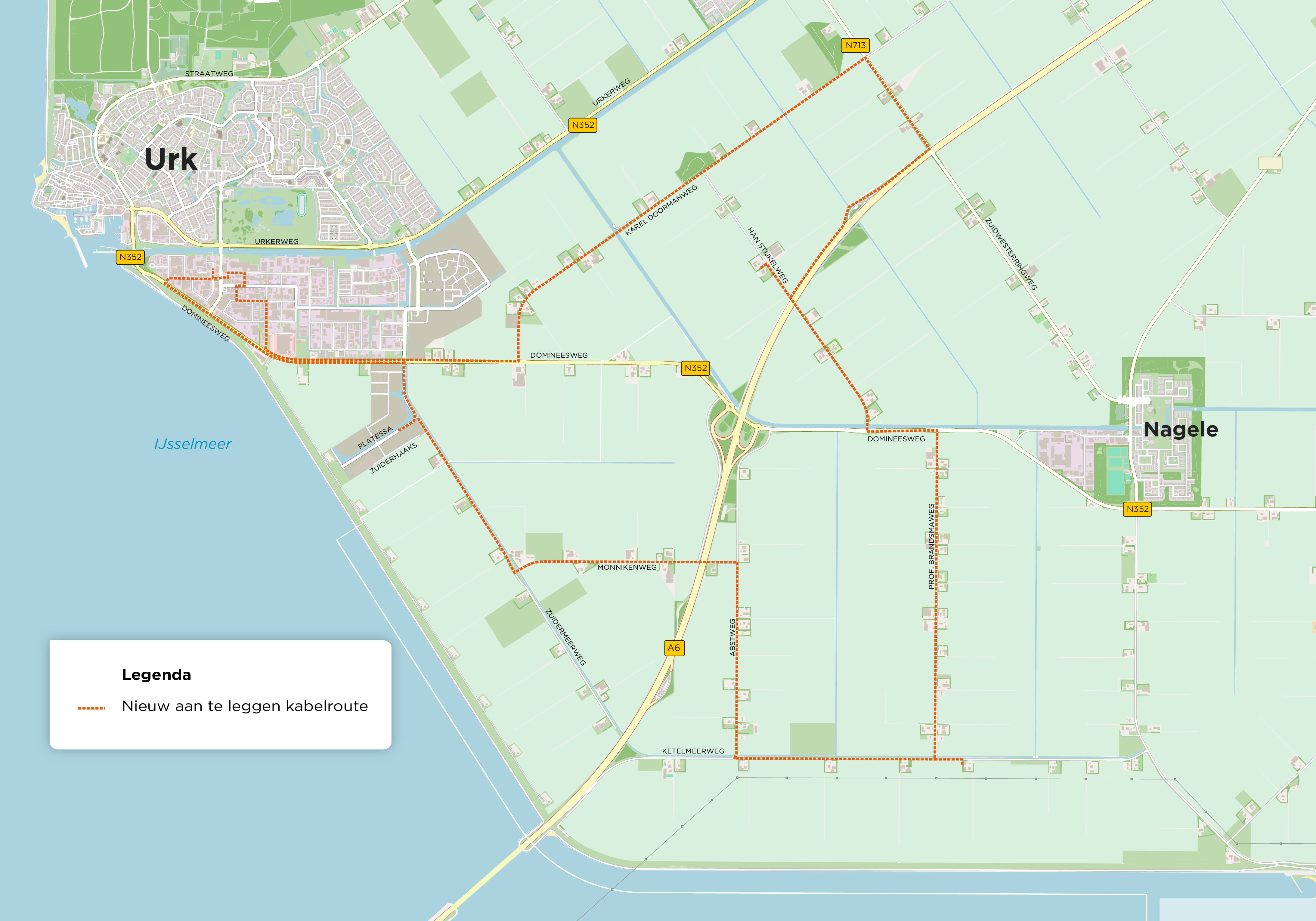Click the N713 road shield
The image size is (1316, 921).
coord(855,45)
